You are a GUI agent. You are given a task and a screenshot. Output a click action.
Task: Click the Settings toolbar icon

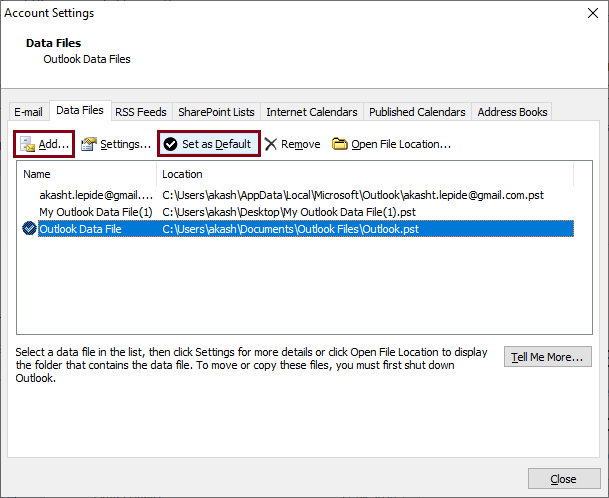coord(89,144)
